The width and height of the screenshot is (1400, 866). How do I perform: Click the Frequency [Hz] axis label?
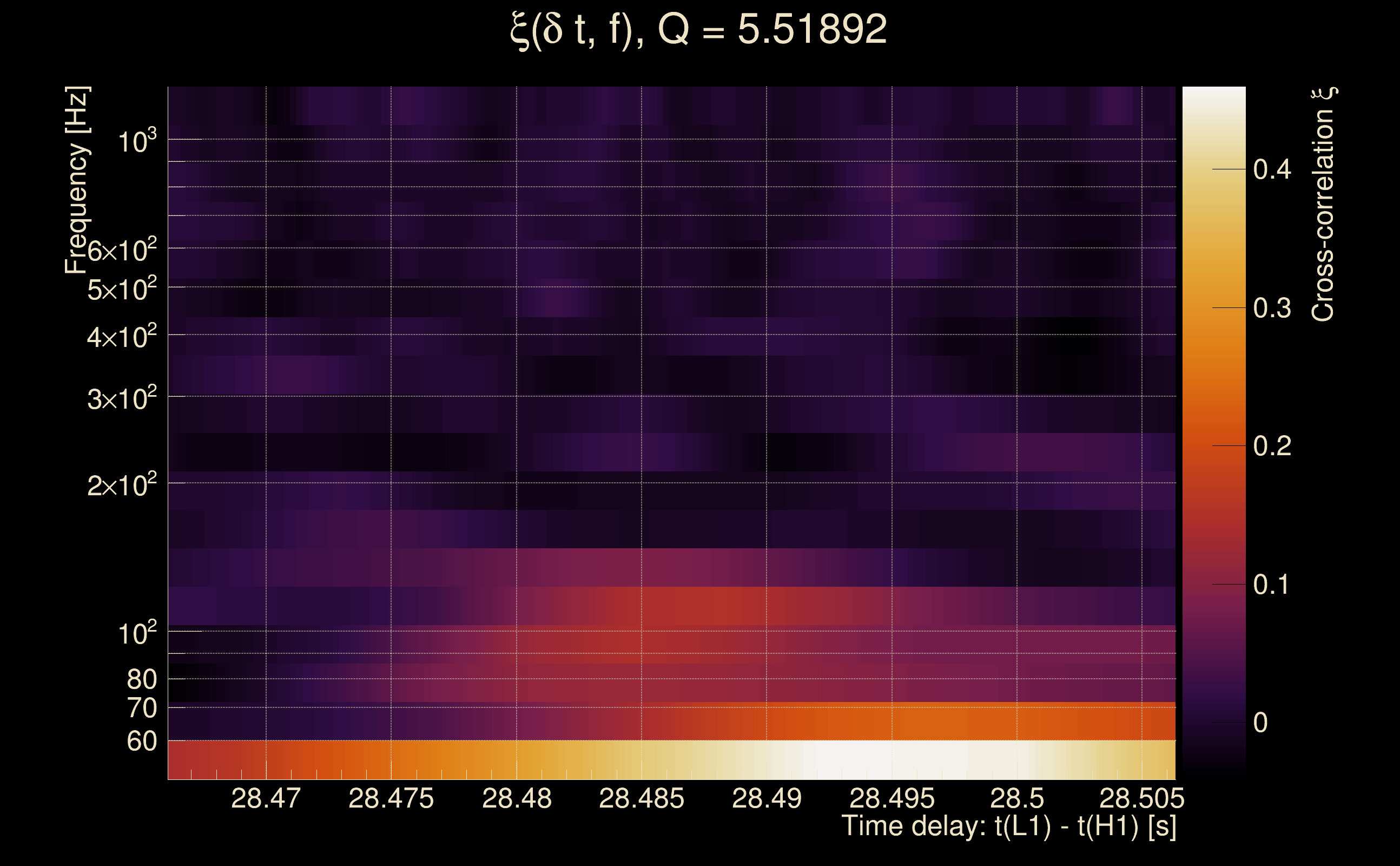[77, 180]
